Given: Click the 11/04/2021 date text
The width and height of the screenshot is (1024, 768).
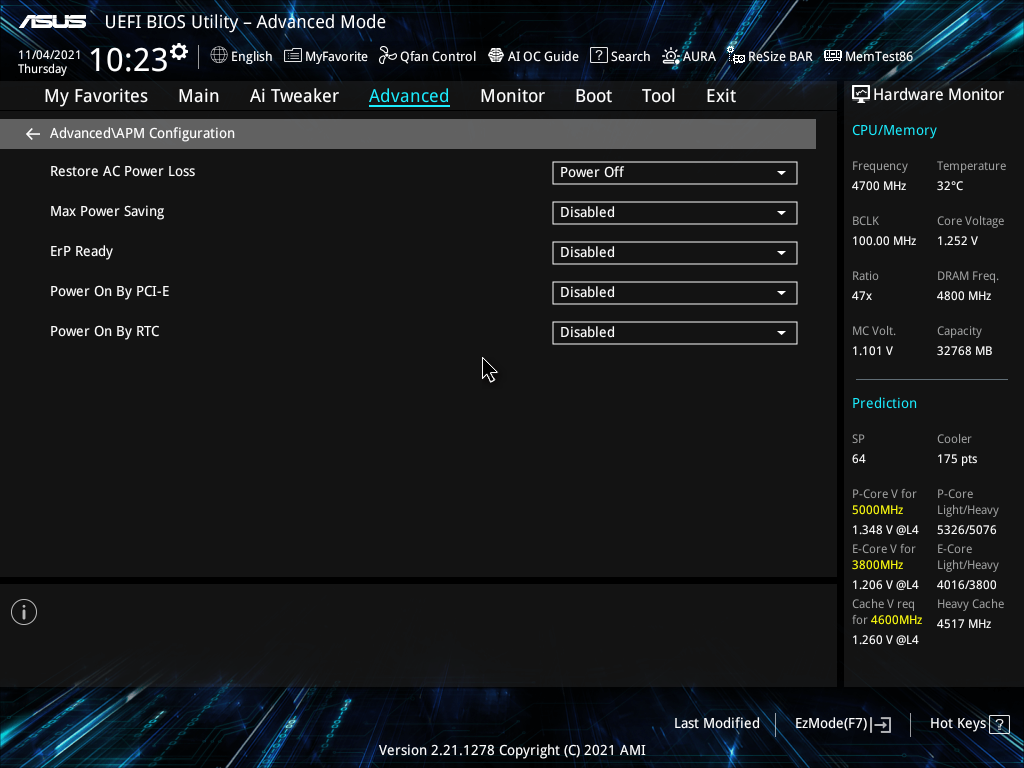Looking at the screenshot, I should click(x=49, y=55).
